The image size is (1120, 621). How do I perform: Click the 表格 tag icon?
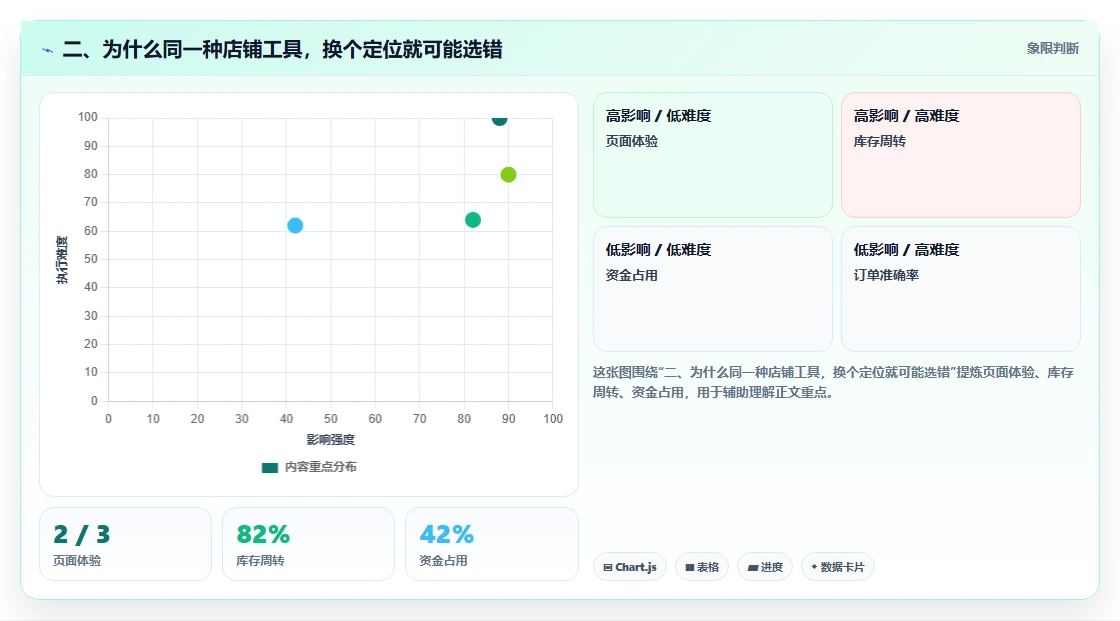(690, 567)
